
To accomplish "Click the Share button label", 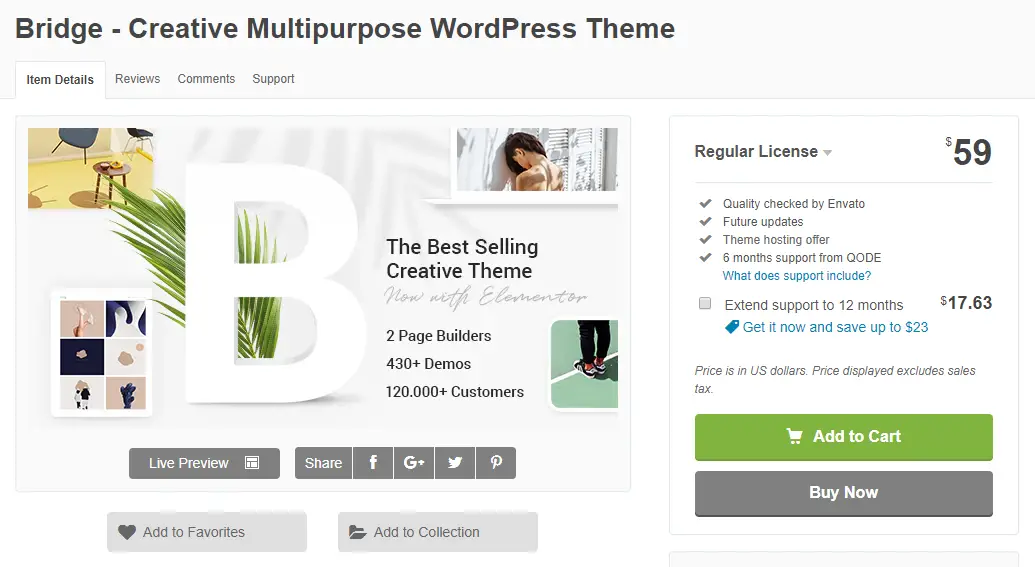I will 323,463.
